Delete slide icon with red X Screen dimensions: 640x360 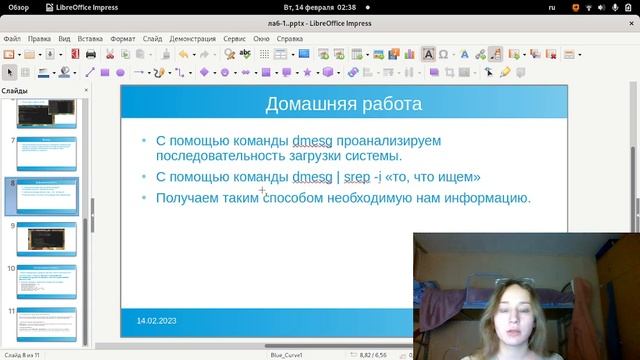point(551,54)
